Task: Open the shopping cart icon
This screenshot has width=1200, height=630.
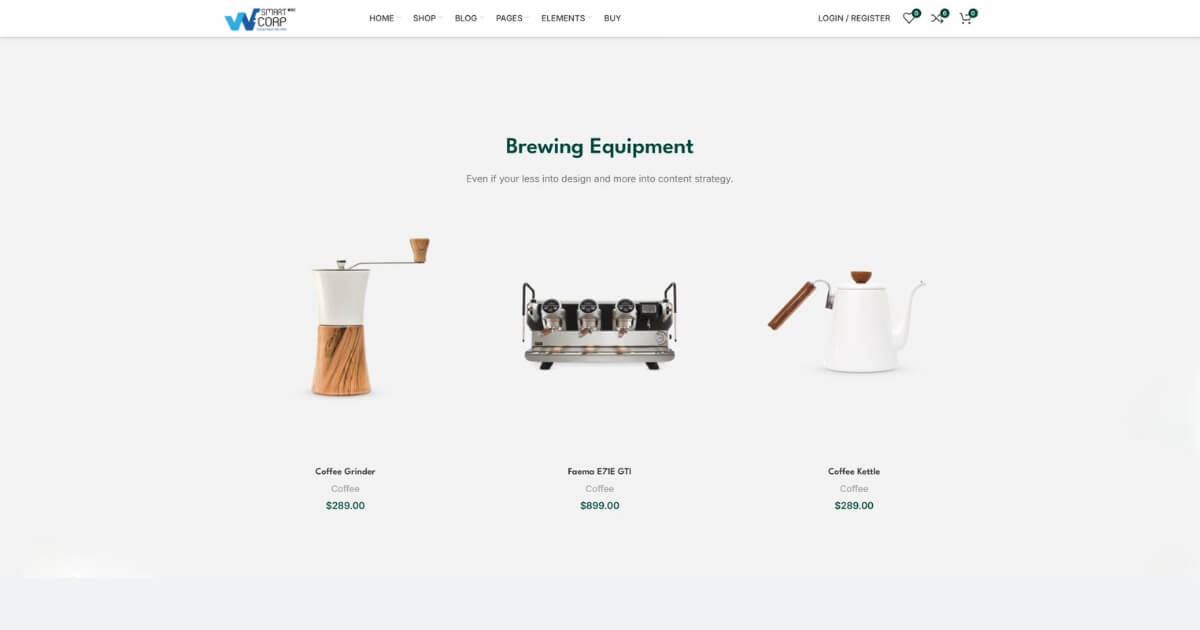Action: pyautogui.click(x=965, y=18)
